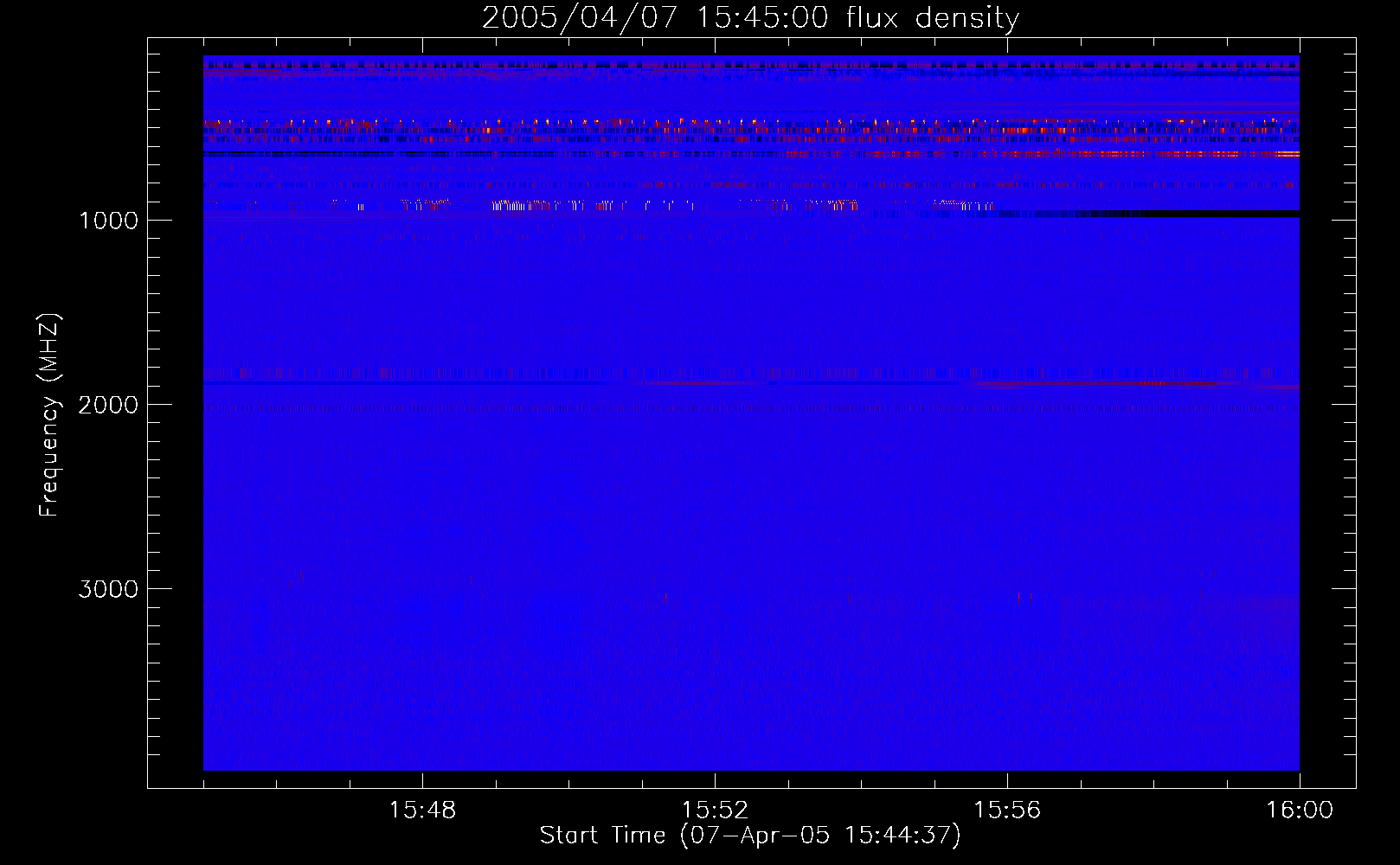
Task: Click the 3000 MHz frequency tick label
Action: tap(108, 589)
